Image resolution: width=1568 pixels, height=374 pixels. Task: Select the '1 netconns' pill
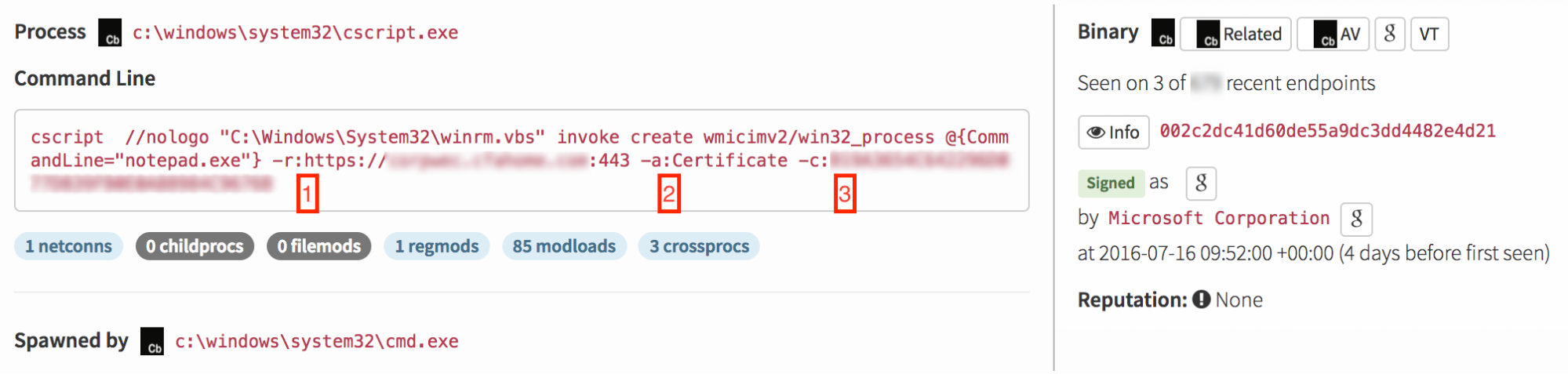point(68,246)
